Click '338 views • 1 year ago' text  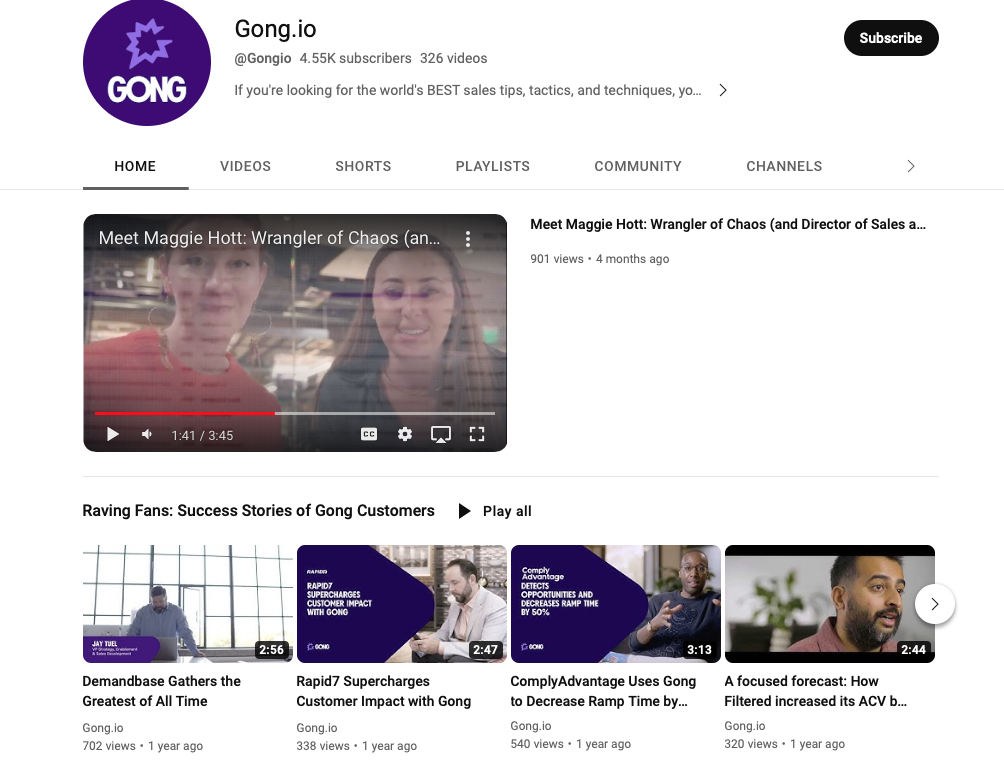click(357, 746)
